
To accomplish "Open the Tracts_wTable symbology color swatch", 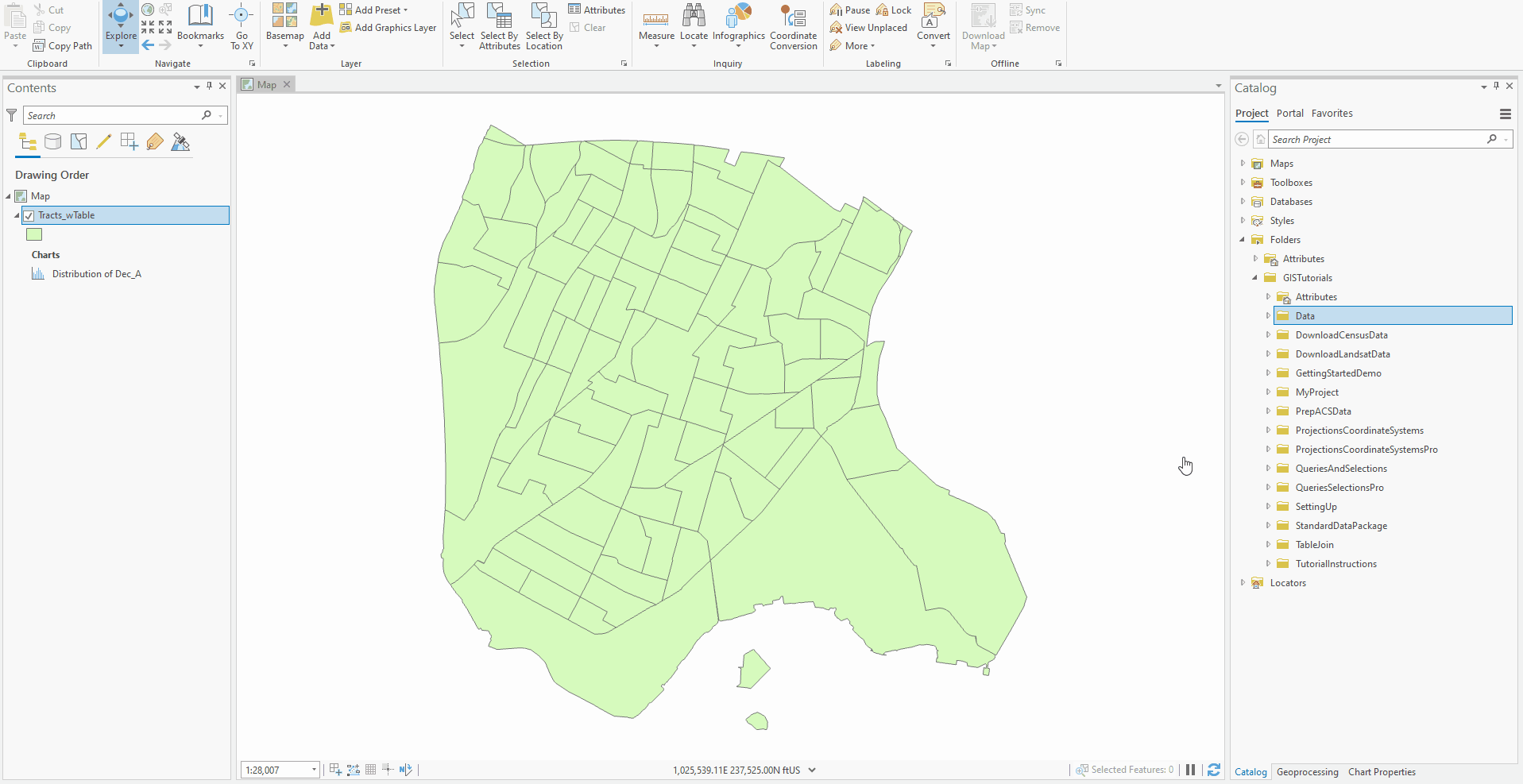I will click(34, 234).
